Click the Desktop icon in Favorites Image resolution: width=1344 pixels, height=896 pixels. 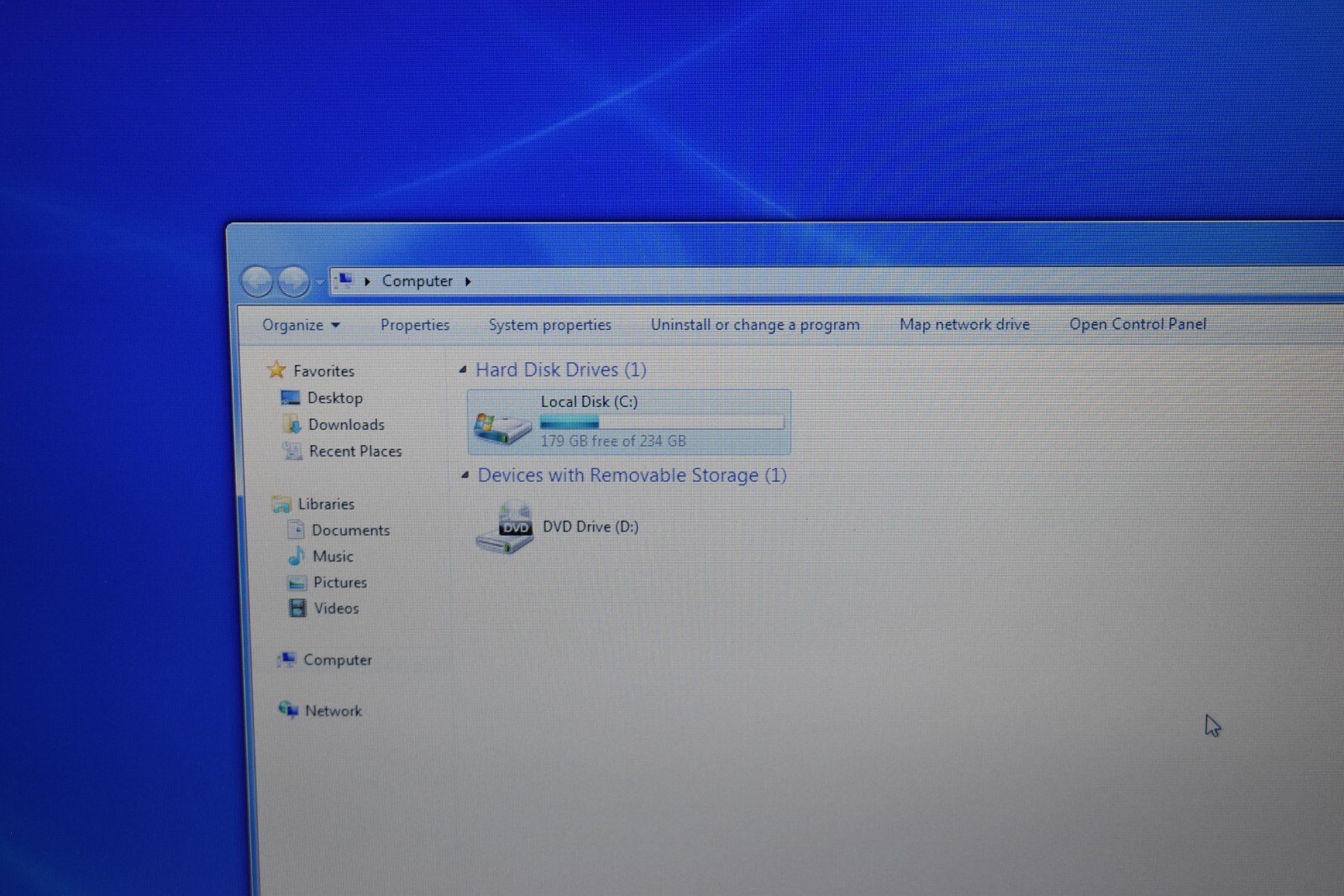click(x=291, y=398)
